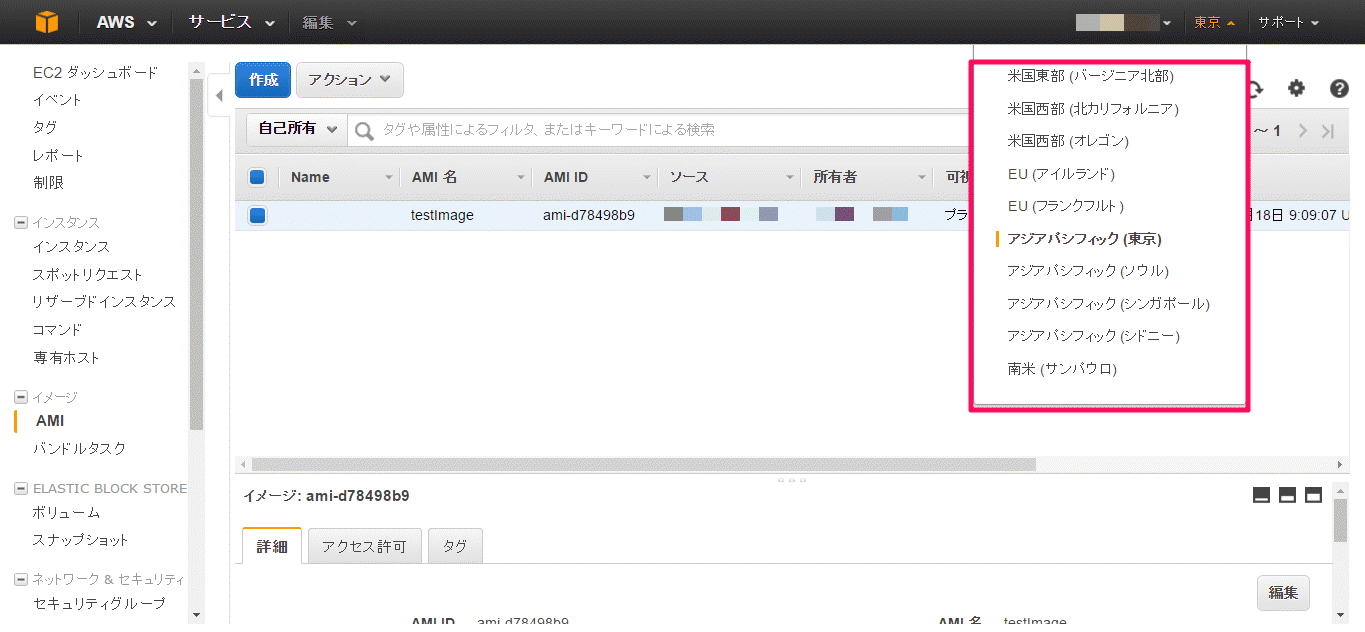This screenshot has height=632, width=1365.
Task: Open the account name dropdown
Action: click(x=1124, y=22)
